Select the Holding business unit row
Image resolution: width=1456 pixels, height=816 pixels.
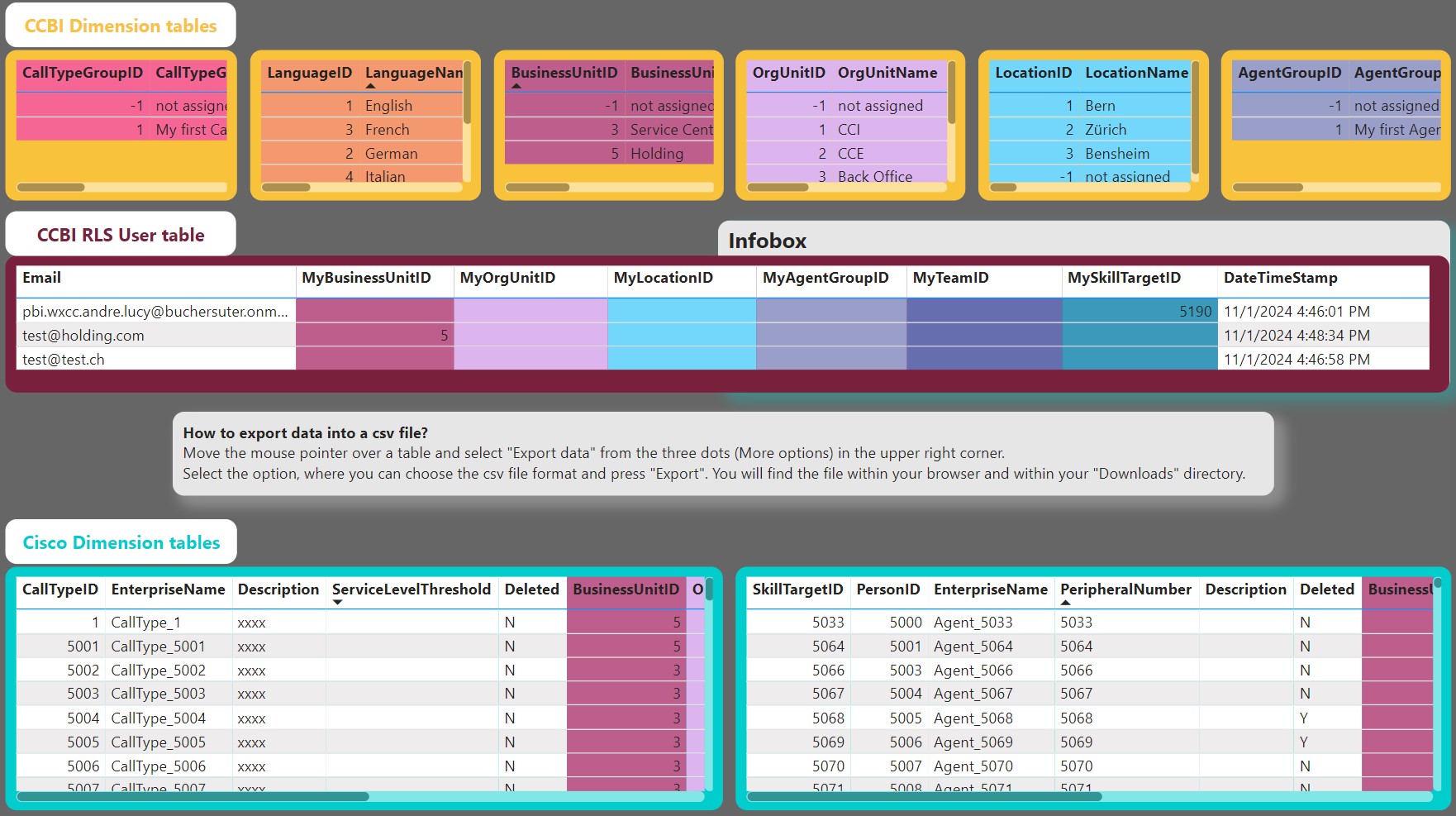tap(609, 154)
